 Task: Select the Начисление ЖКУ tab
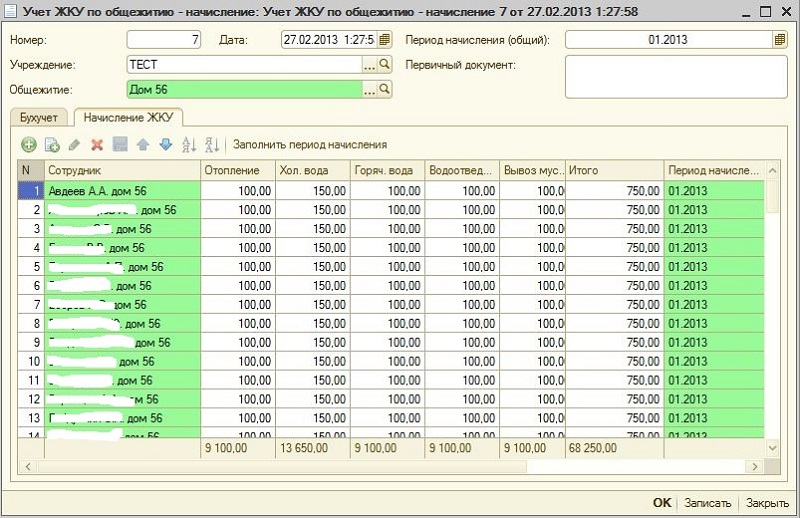pyautogui.click(x=129, y=118)
